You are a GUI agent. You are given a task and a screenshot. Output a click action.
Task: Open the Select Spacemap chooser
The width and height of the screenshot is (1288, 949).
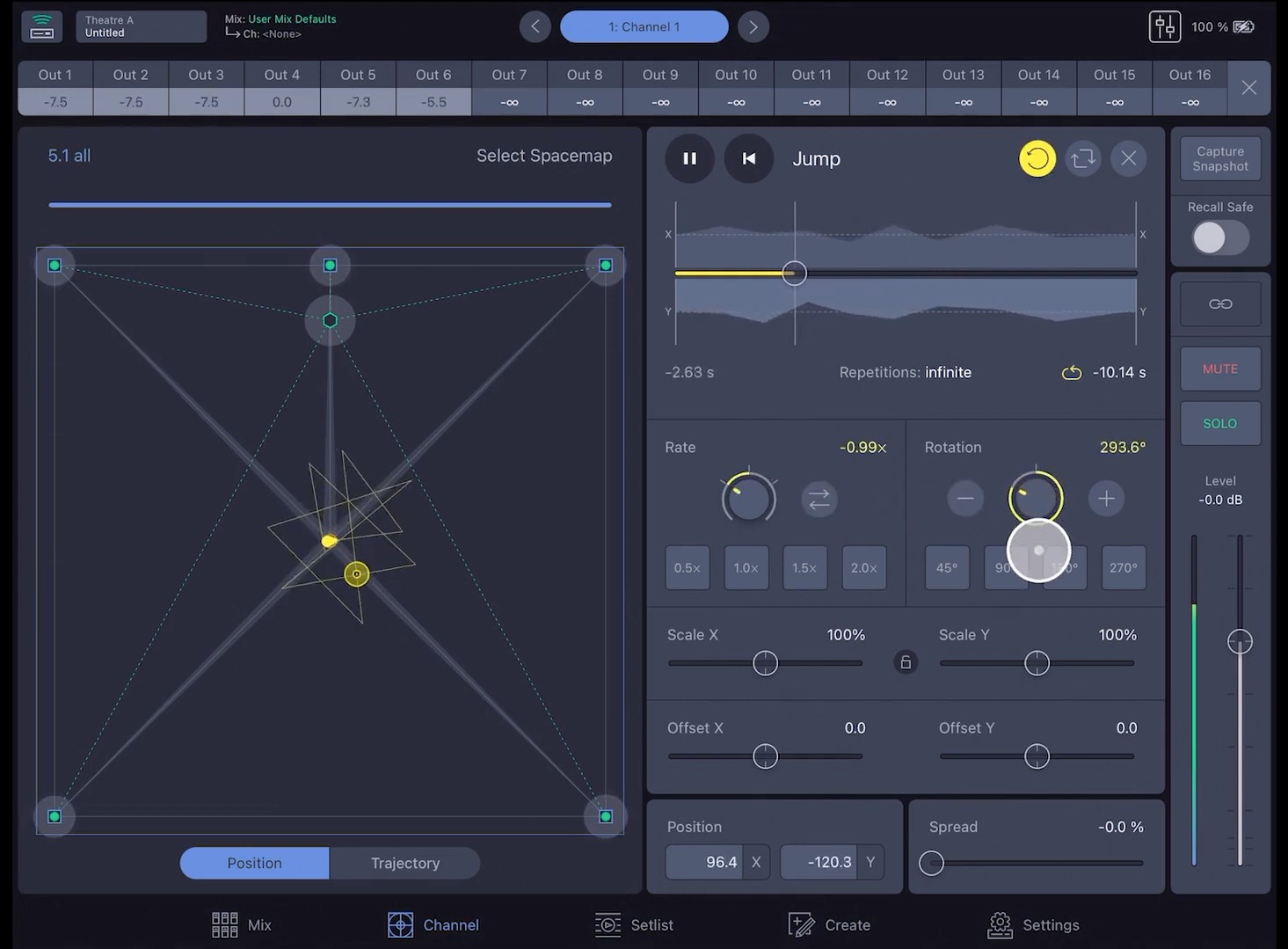[x=543, y=156]
